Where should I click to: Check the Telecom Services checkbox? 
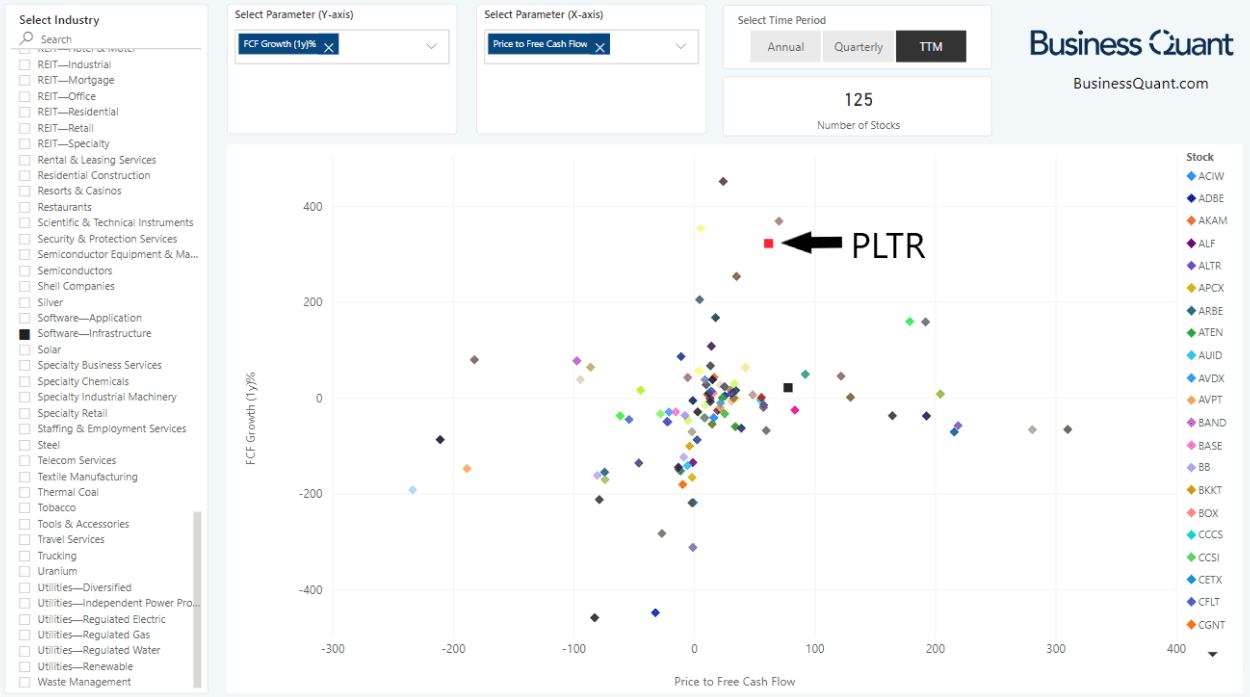pos(25,461)
